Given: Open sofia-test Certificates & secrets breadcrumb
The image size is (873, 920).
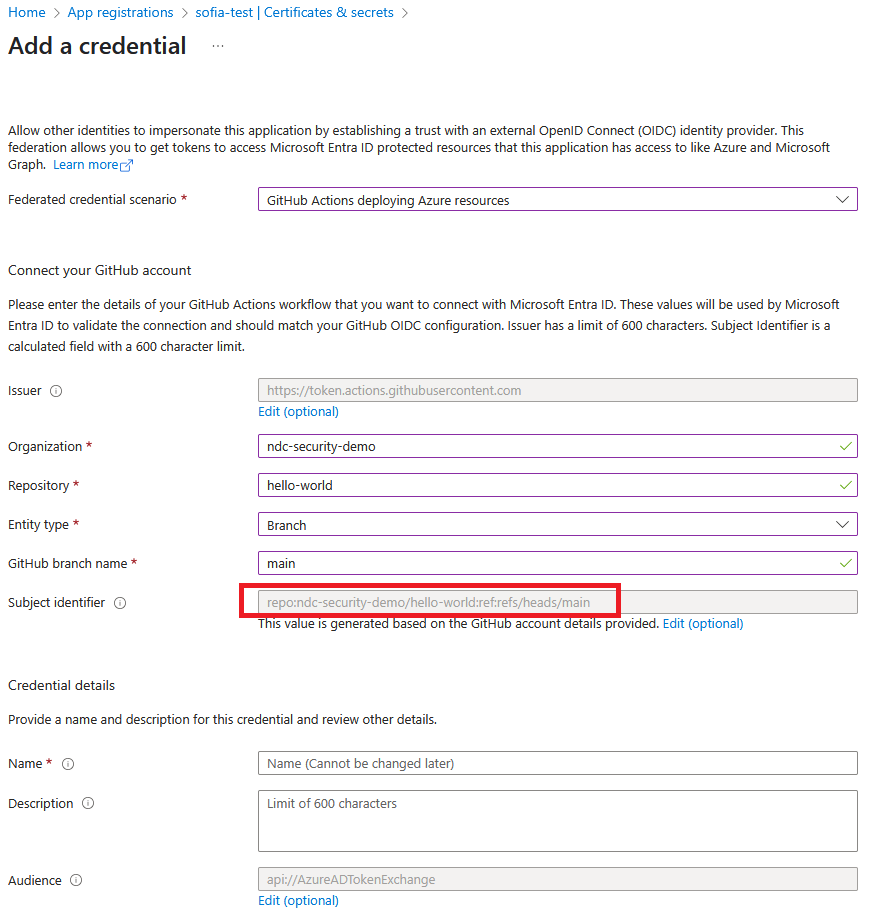Looking at the screenshot, I should coord(298,12).
